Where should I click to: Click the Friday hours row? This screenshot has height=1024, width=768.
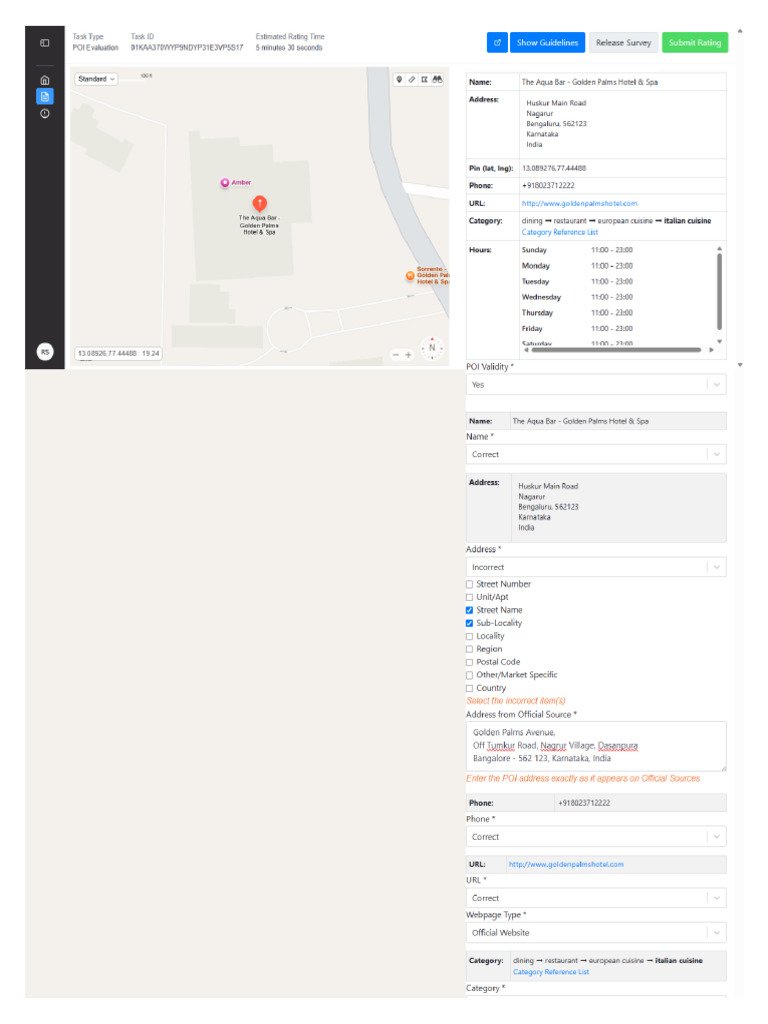pyautogui.click(x=577, y=329)
